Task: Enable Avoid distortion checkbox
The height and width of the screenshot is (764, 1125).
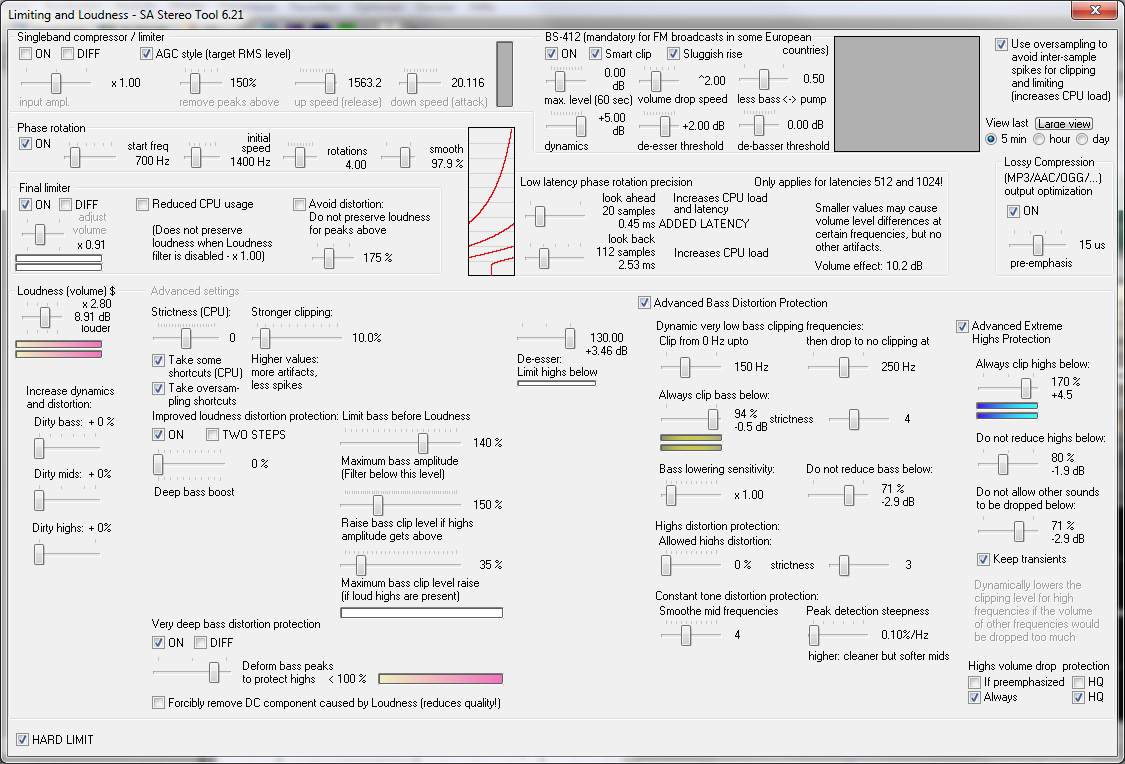Action: click(x=299, y=204)
